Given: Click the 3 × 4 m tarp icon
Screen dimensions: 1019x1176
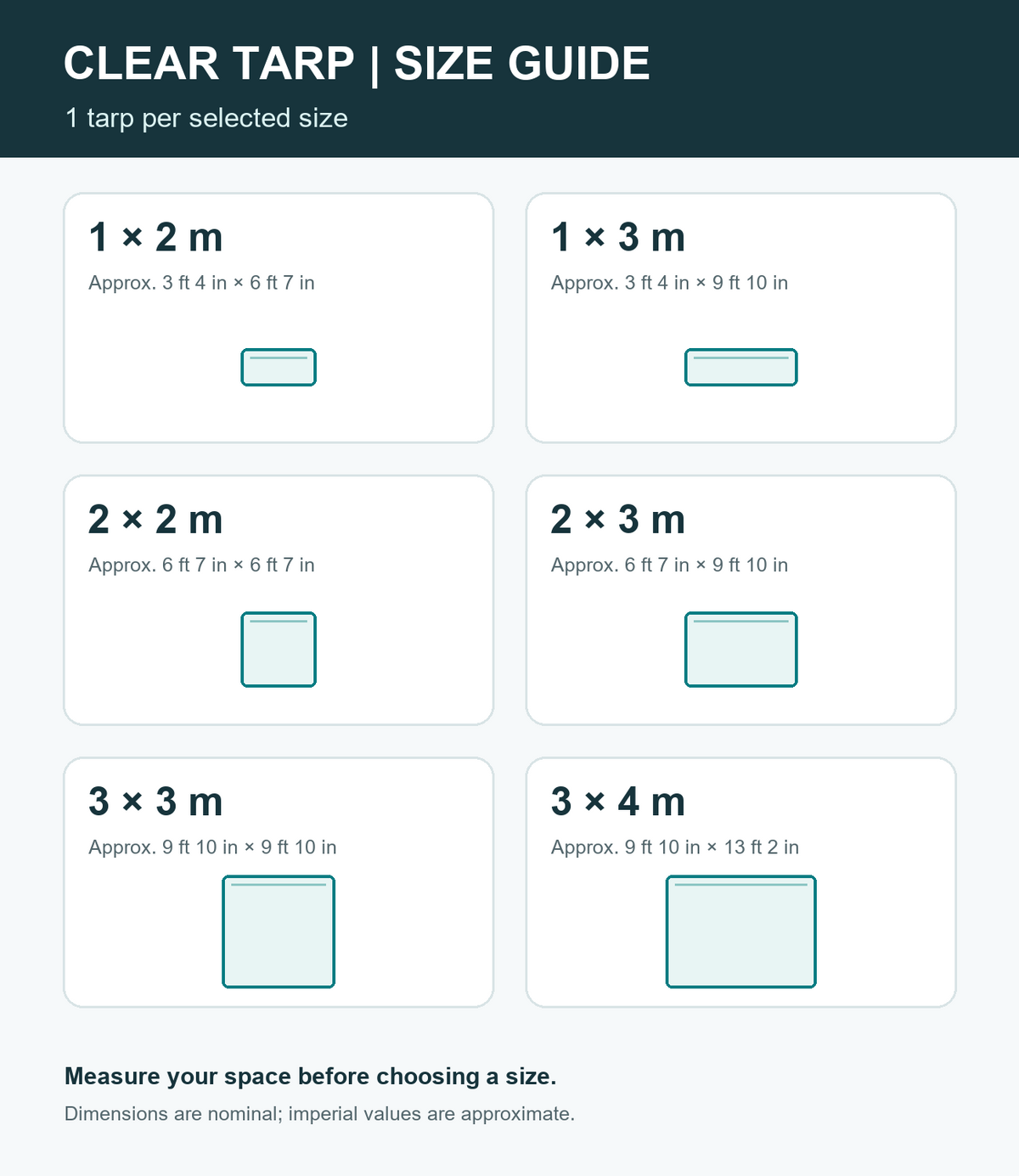Looking at the screenshot, I should [741, 931].
